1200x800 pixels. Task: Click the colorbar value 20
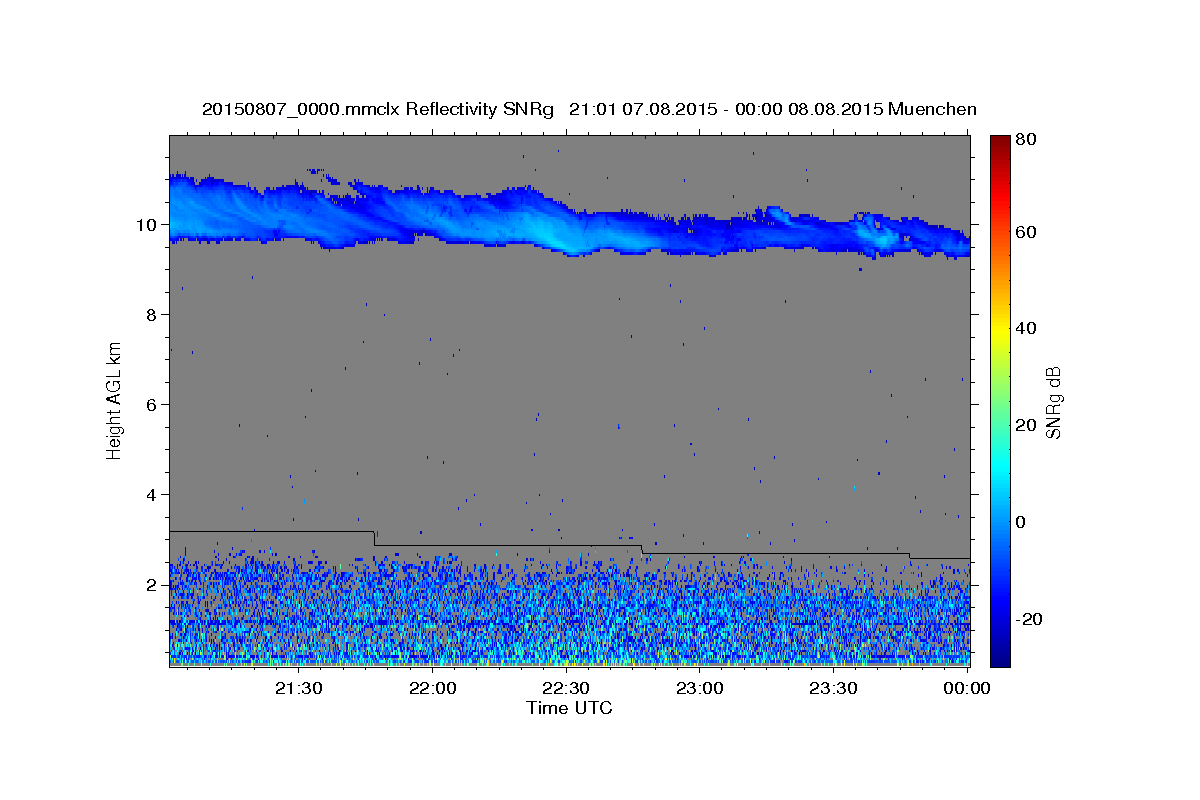[x=1027, y=424]
